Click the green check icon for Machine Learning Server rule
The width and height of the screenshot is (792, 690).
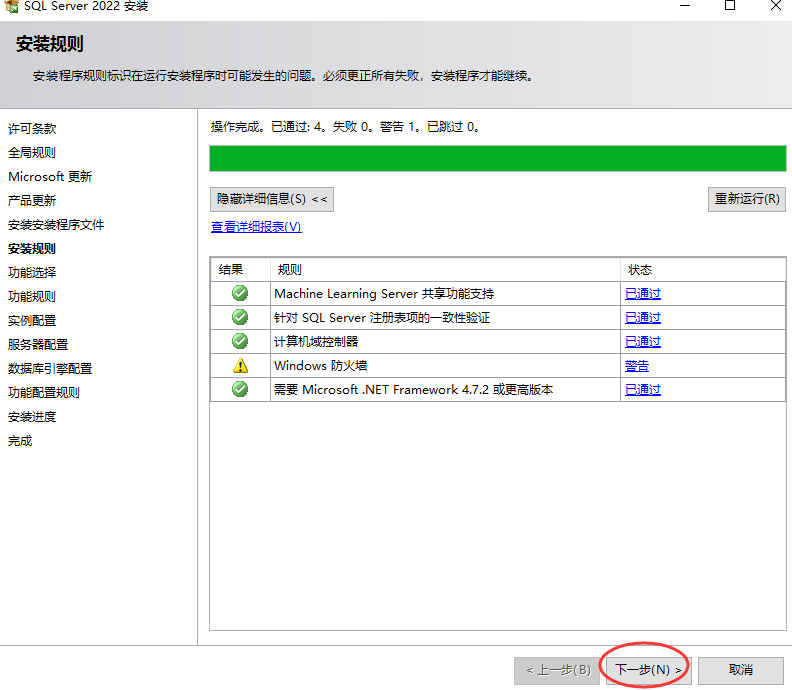point(240,293)
